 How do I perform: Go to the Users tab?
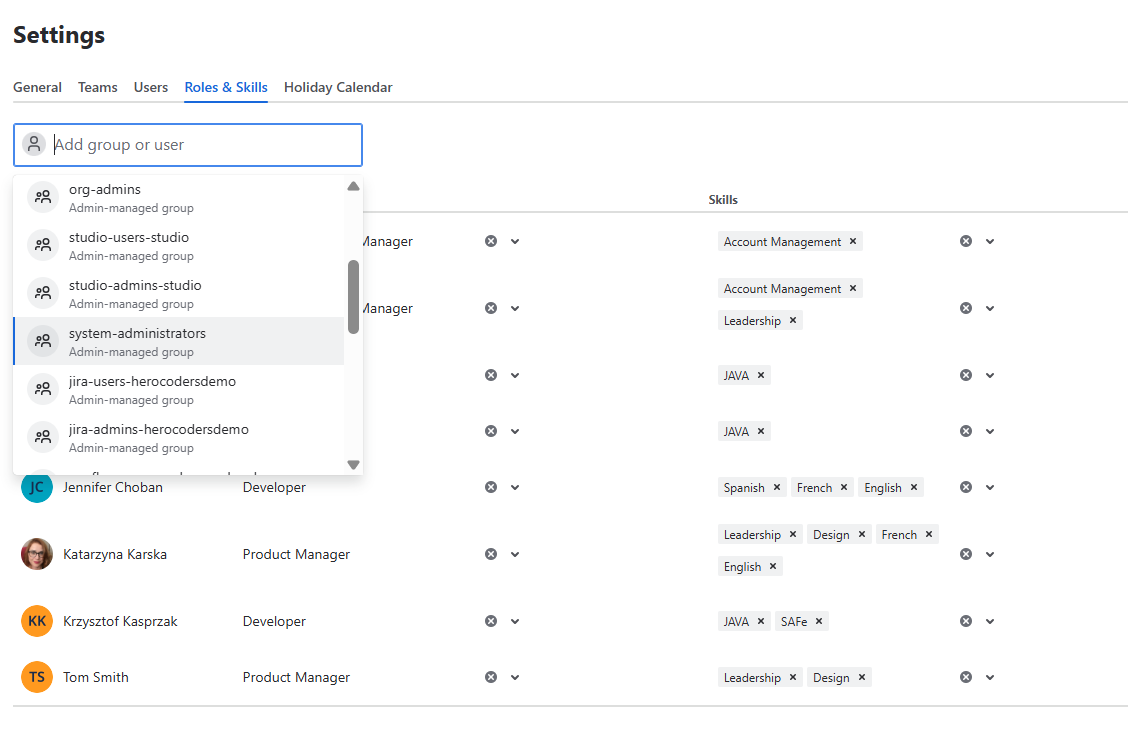(150, 87)
